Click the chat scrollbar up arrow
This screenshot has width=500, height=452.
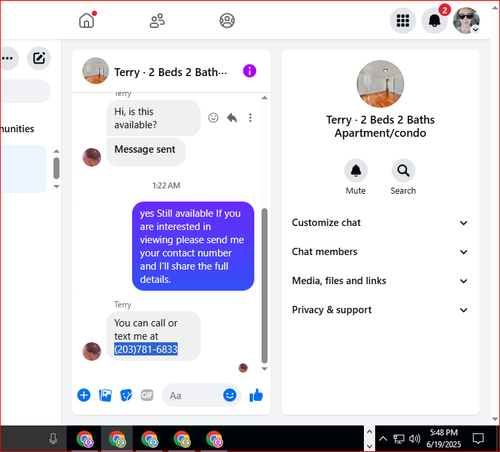264,98
